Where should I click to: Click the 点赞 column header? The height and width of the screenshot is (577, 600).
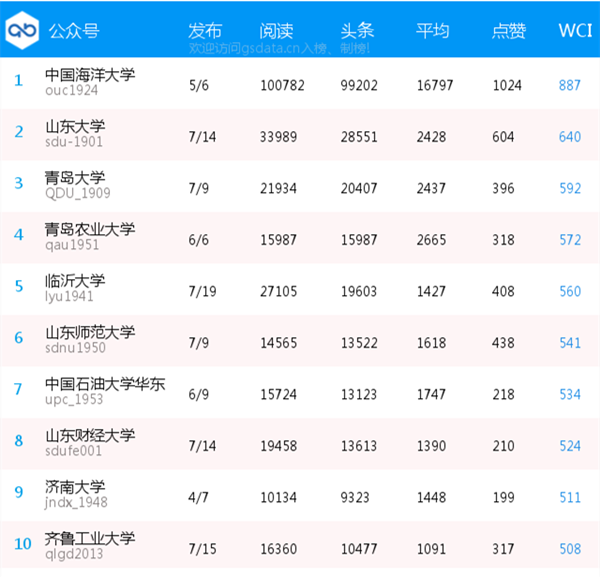(509, 31)
